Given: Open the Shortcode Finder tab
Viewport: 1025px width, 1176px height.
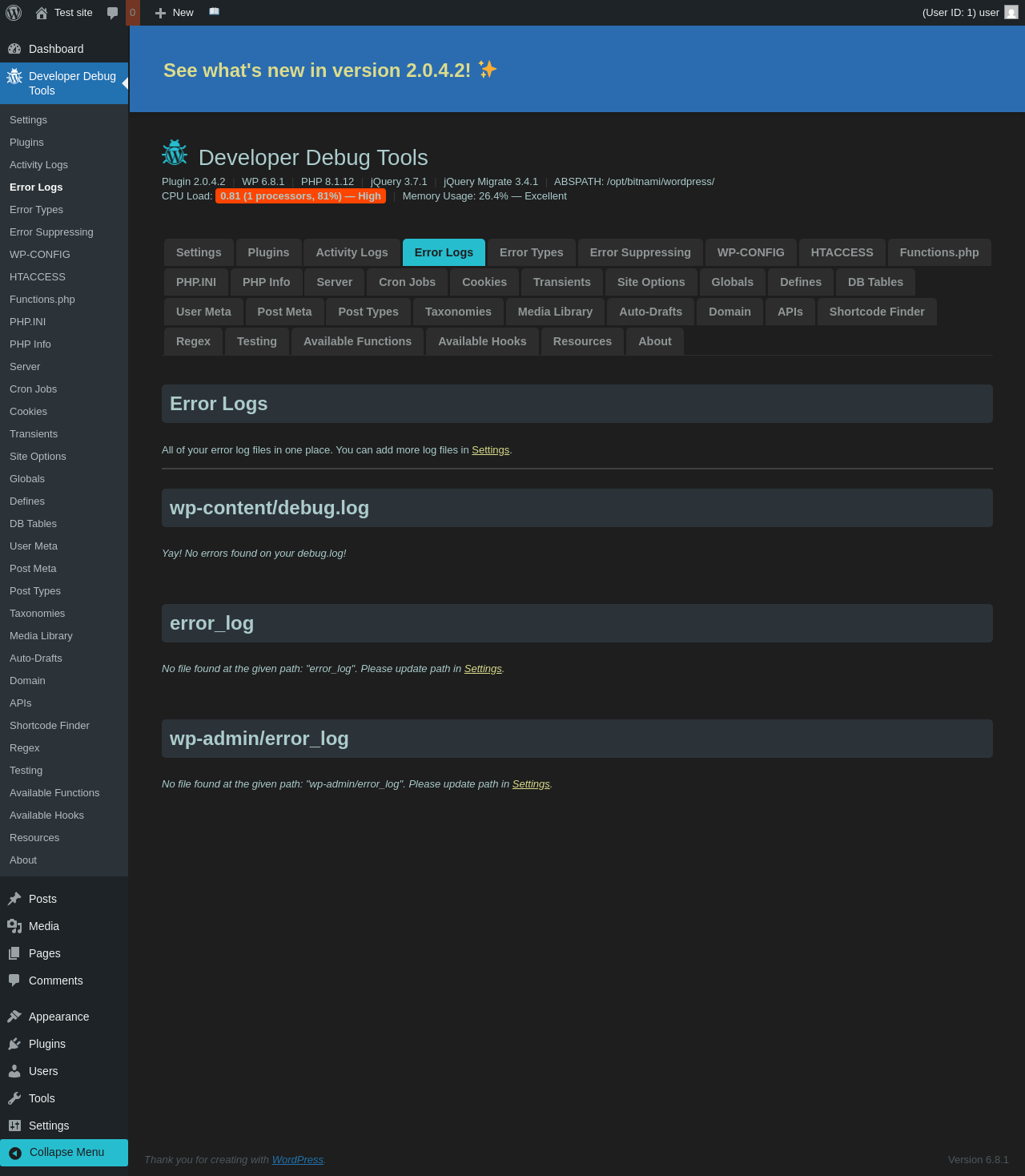Looking at the screenshot, I should coord(877,312).
